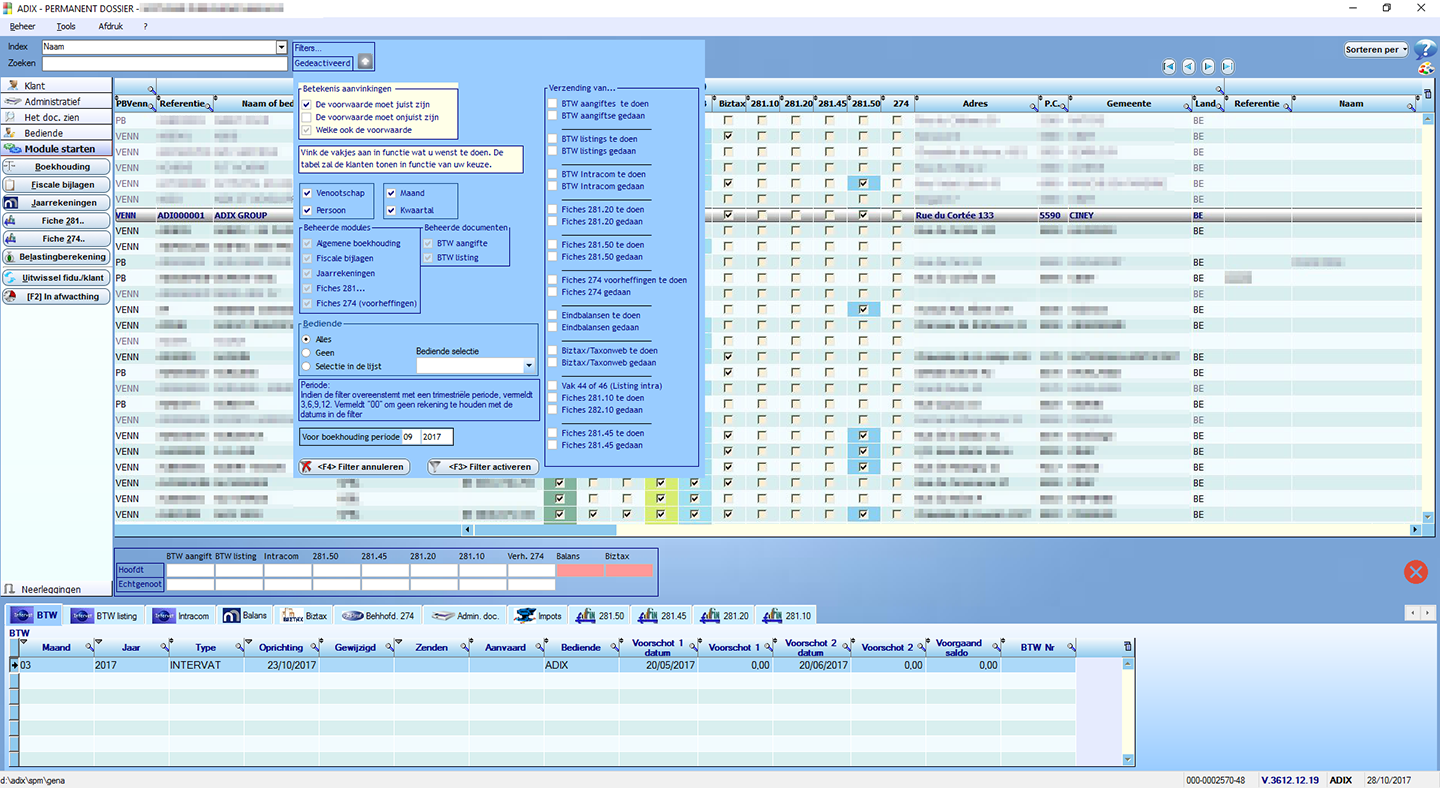Open Uitwissel fidu./klant
Image resolution: width=1440 pixels, height=788 pixels.
56,277
